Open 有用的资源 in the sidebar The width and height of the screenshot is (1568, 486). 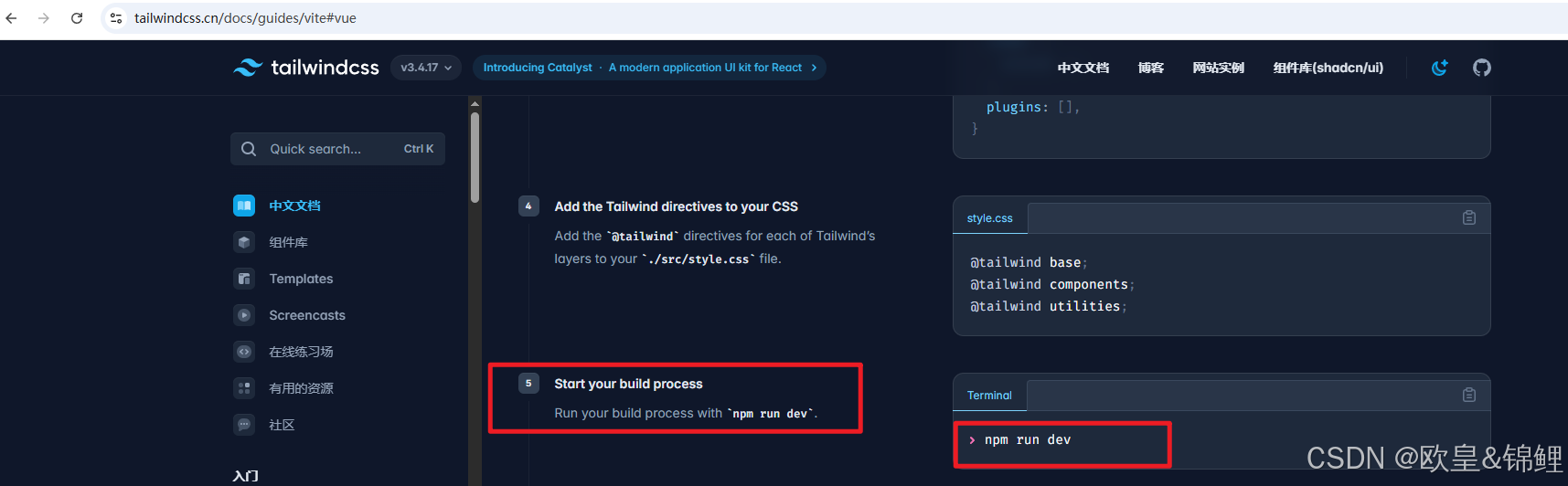point(301,388)
